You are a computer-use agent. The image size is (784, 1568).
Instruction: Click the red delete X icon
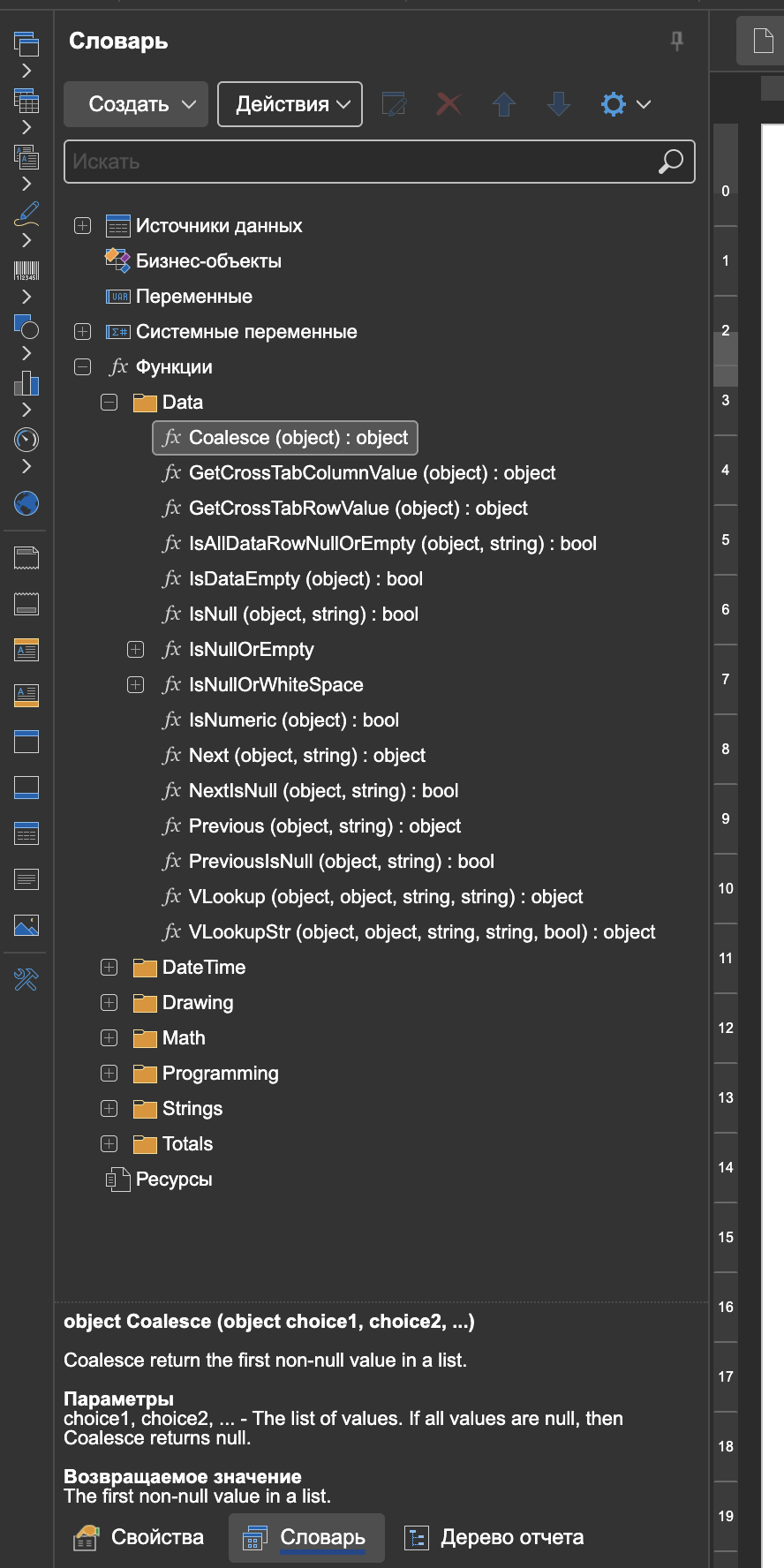449,104
